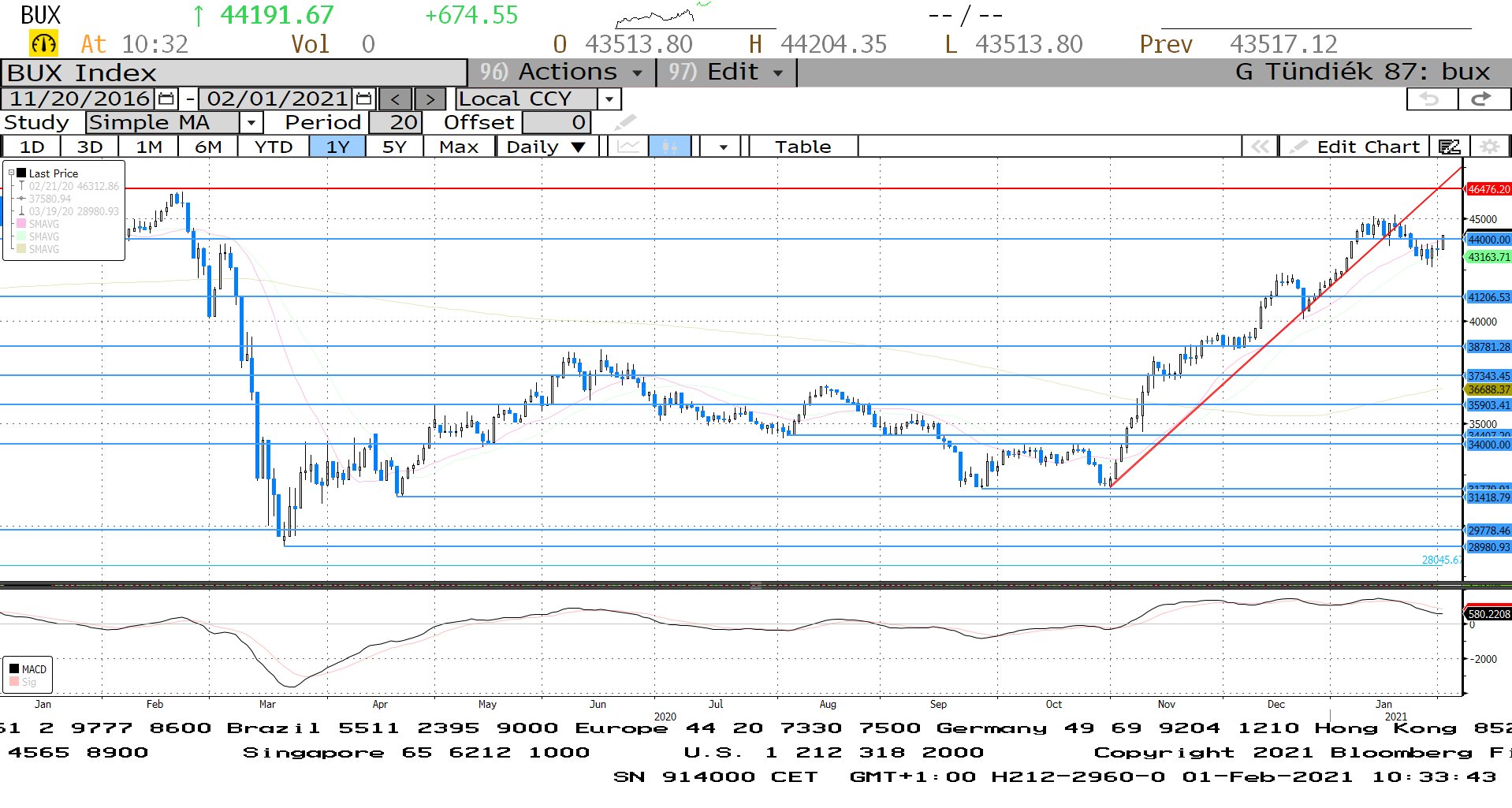Select the 1D range tab
Viewport: 1512px width, 808px height.
click(x=32, y=147)
